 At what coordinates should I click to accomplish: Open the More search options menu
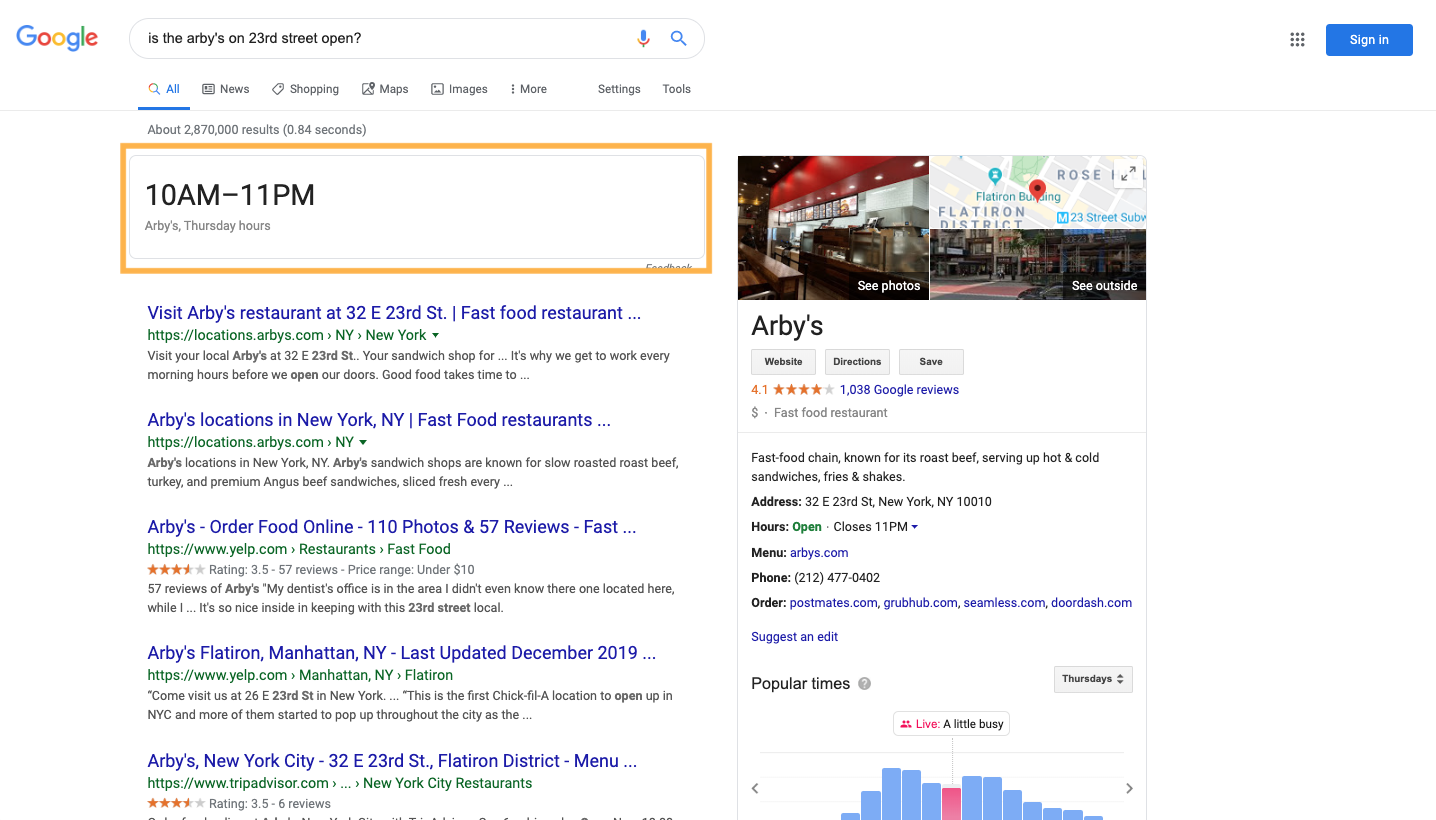click(x=528, y=89)
